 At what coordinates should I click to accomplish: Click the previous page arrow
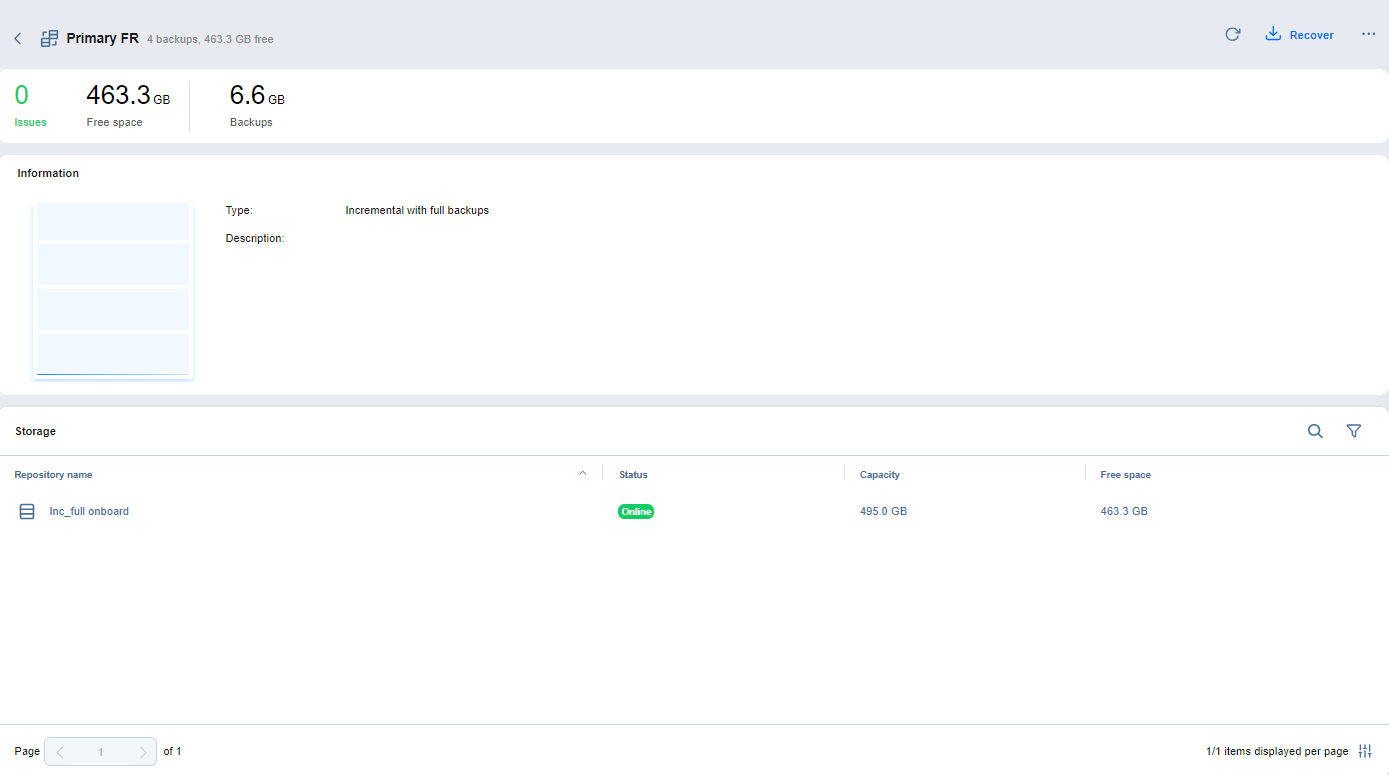(59, 751)
